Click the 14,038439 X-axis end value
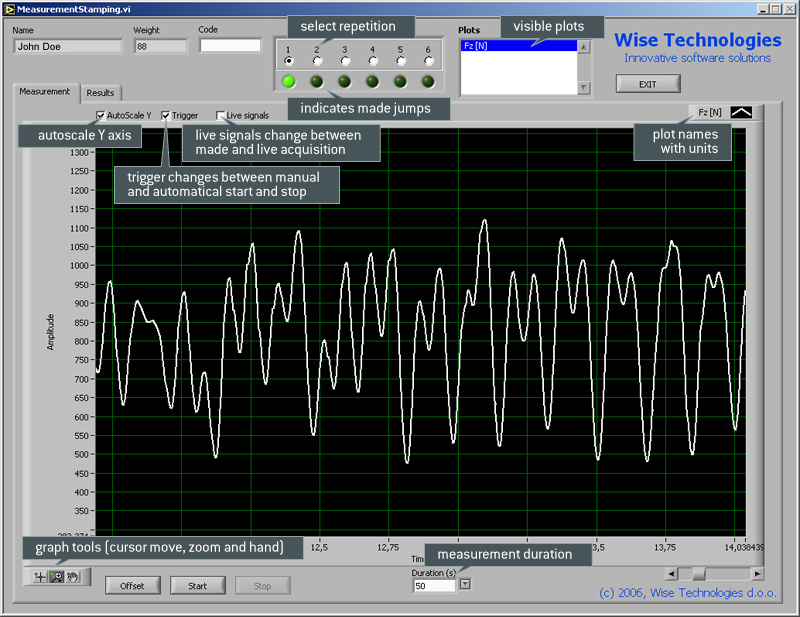The height and width of the screenshot is (617, 800). (745, 548)
